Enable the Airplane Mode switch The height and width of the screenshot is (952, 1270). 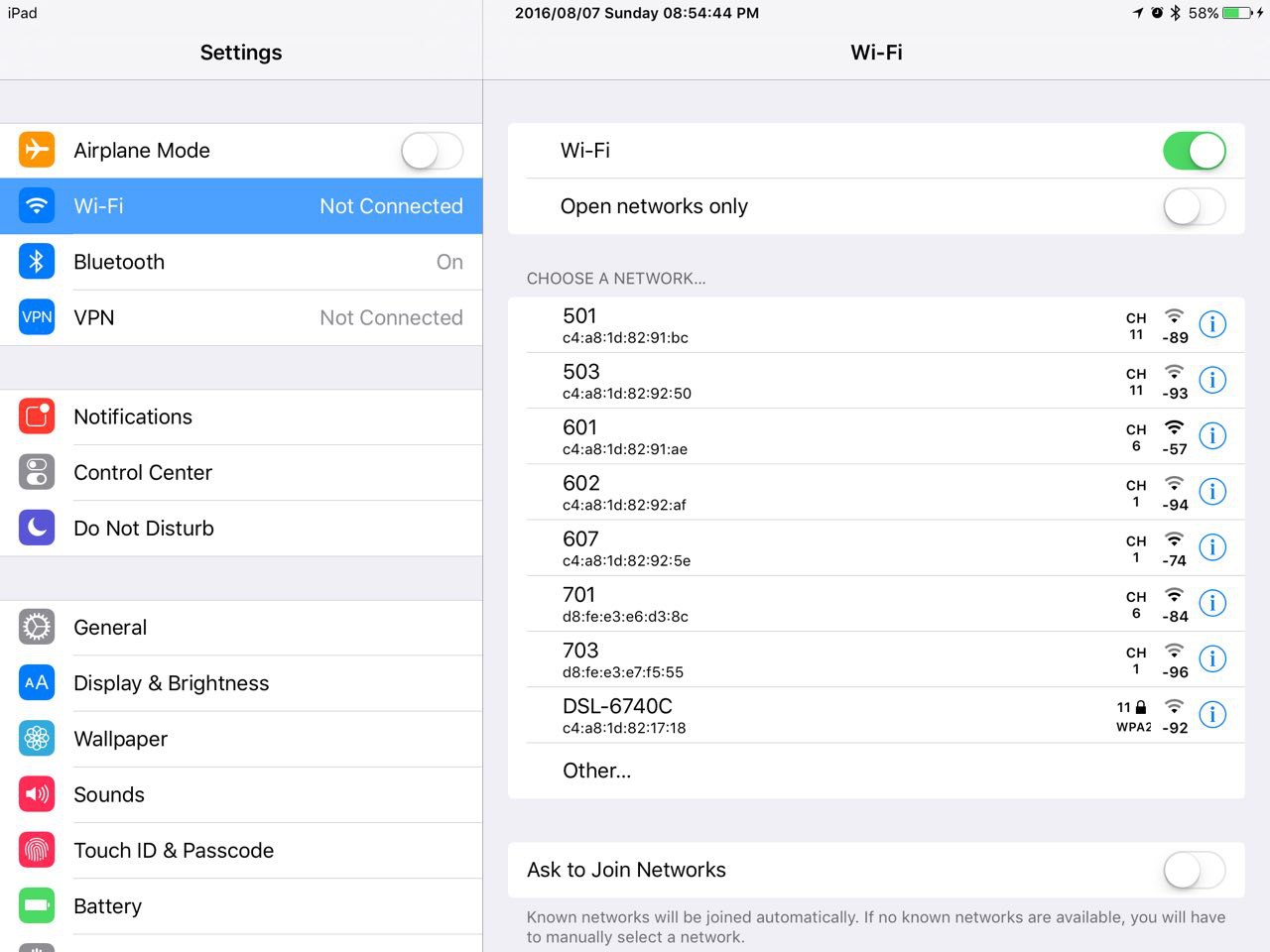(432, 151)
